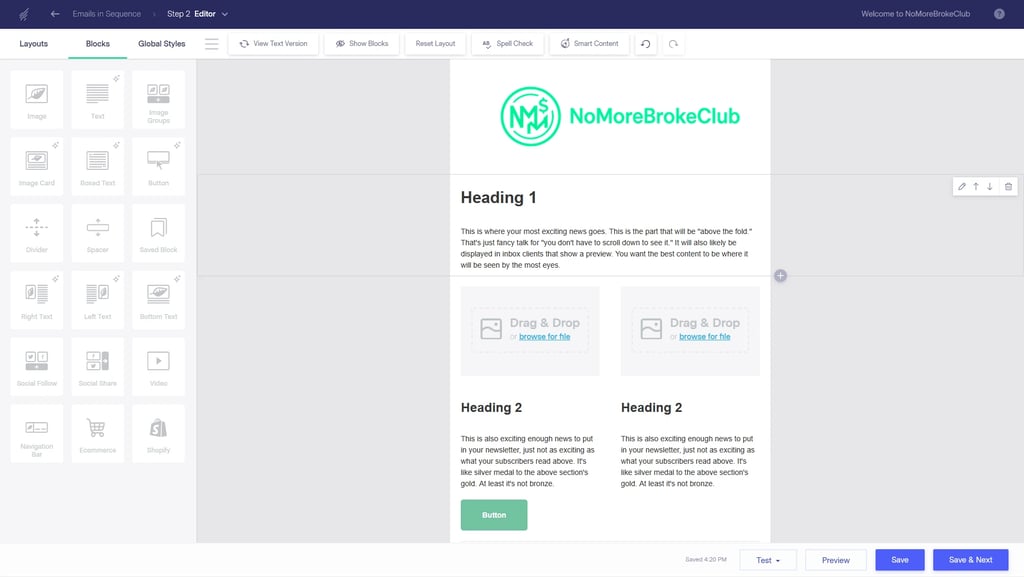Screen dimensions: 1024x577
Task: Expand the Step 2 Editor dropdown
Action: (x=197, y=14)
